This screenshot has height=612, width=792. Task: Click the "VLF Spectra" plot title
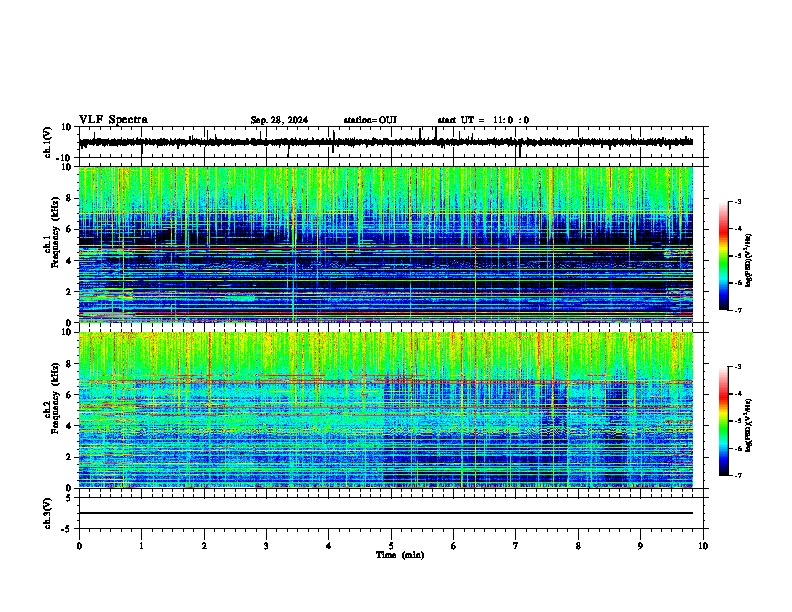(x=113, y=120)
